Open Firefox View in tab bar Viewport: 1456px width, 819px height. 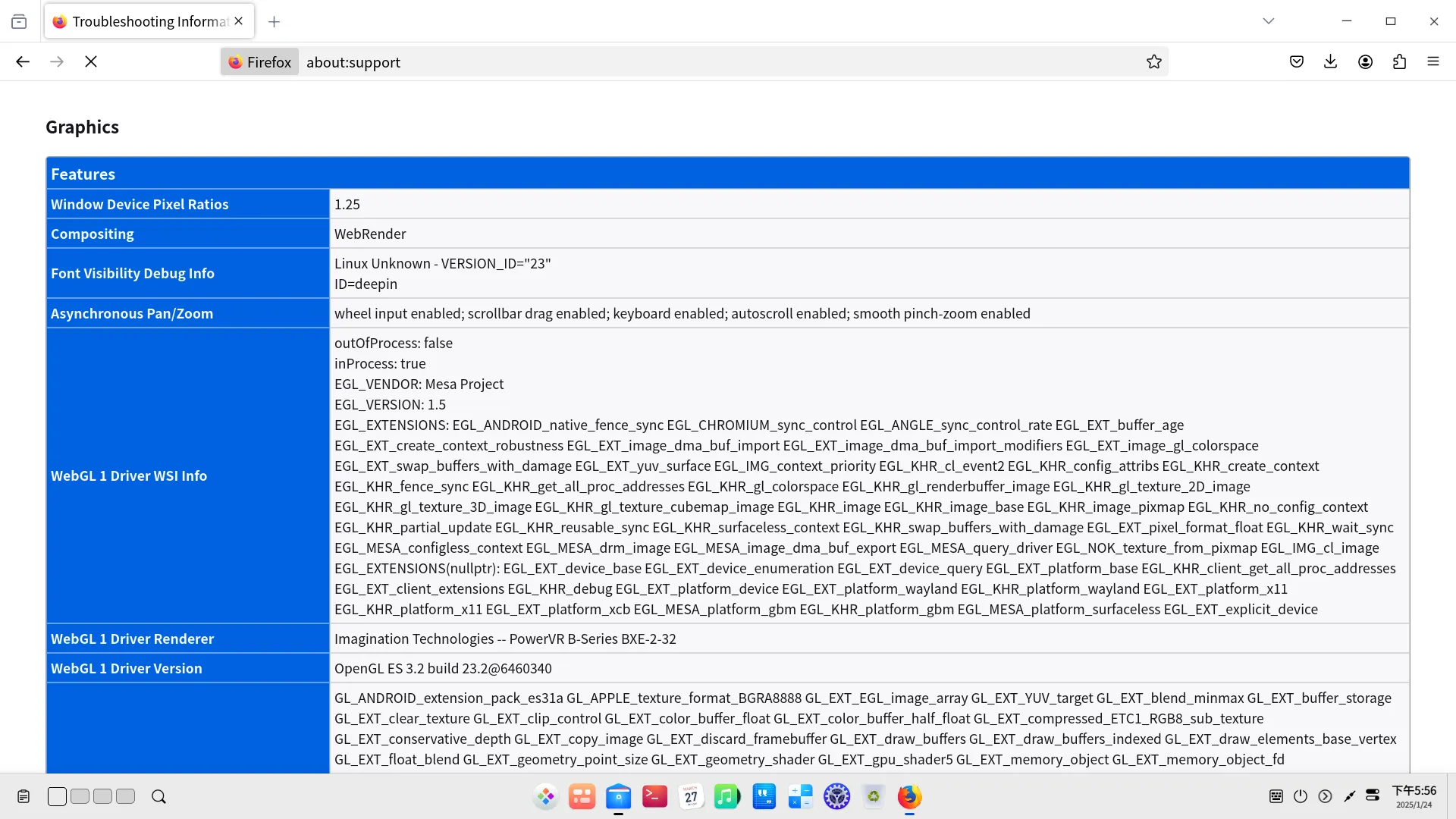19,22
